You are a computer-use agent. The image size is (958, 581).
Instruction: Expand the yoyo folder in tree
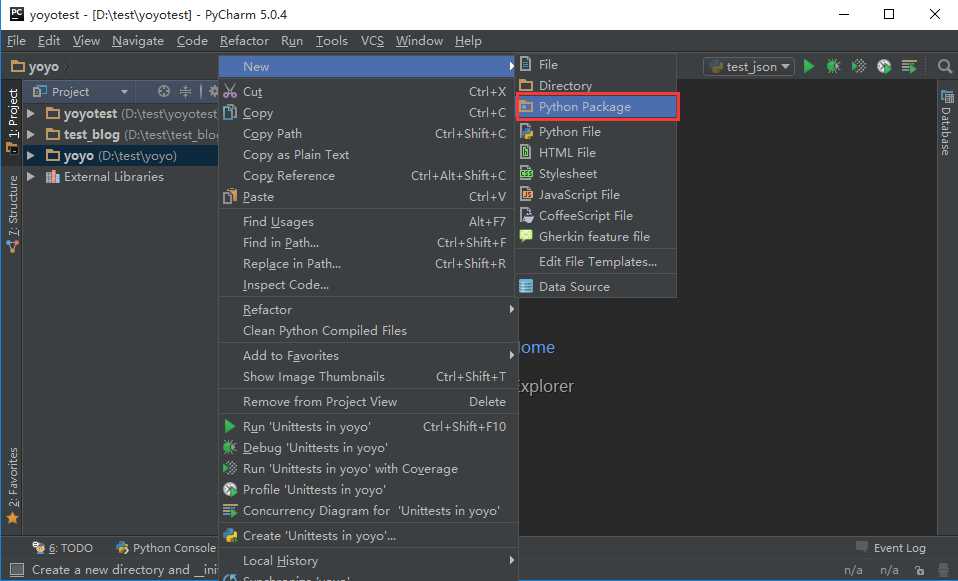(31, 155)
